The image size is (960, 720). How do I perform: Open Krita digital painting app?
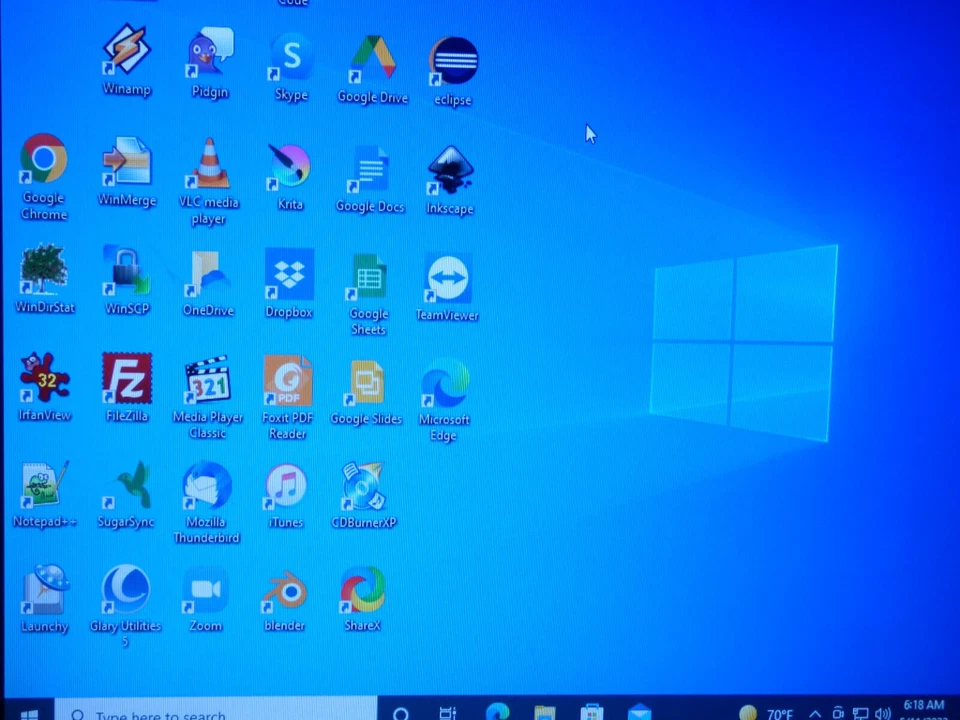point(290,165)
